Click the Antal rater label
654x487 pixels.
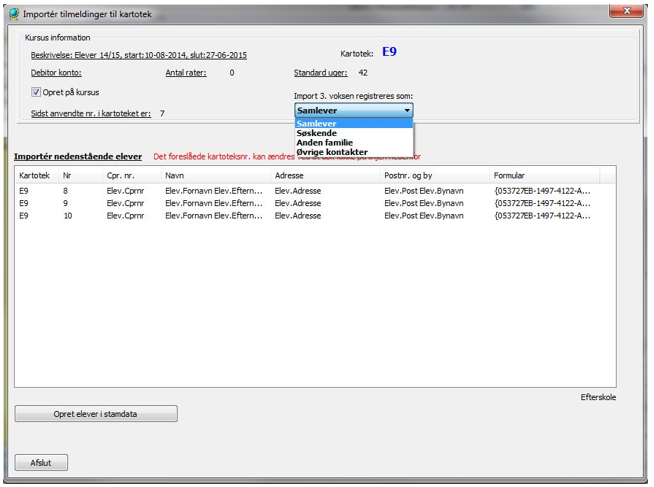tap(186, 73)
